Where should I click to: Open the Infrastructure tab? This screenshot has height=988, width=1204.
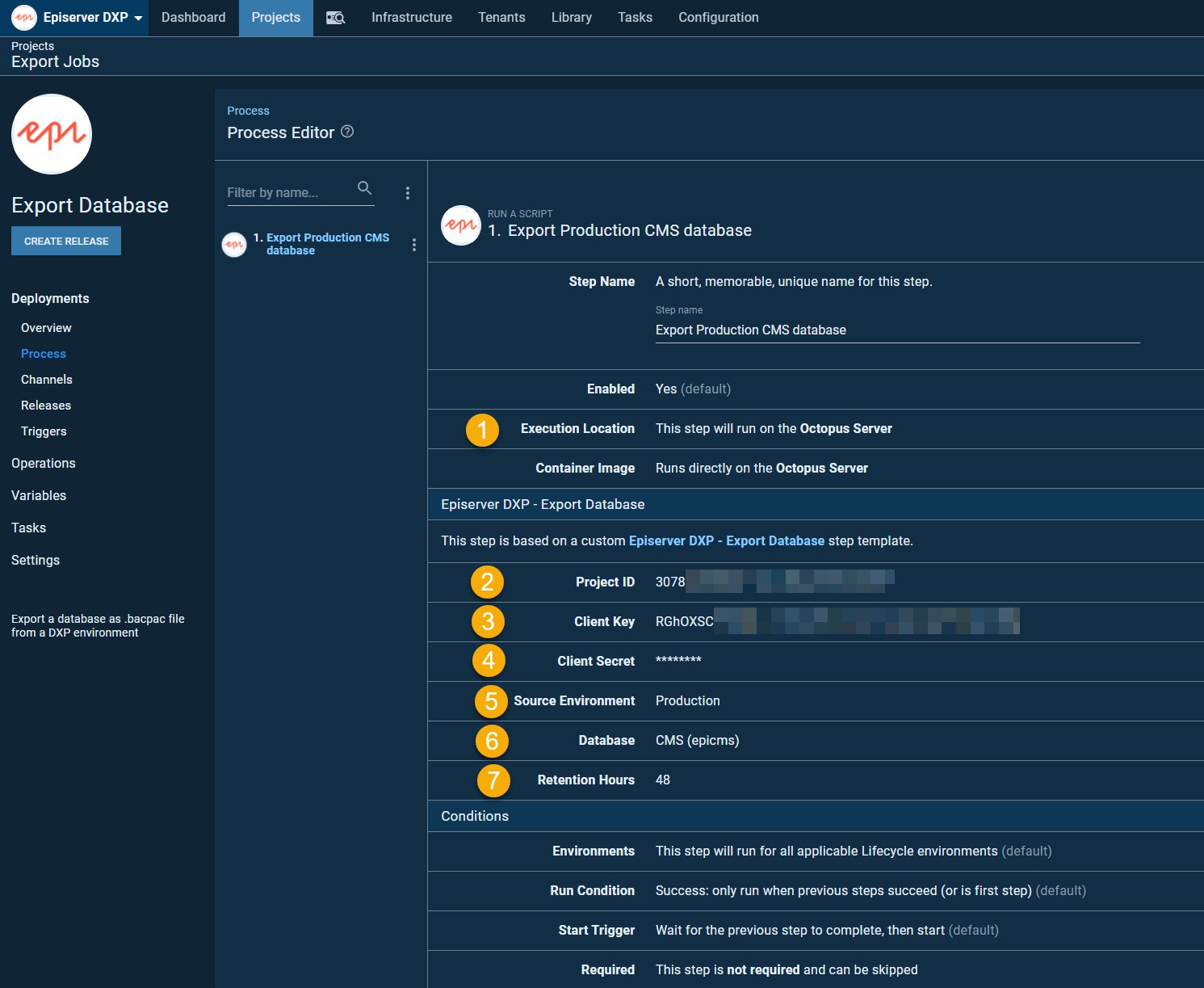411,18
